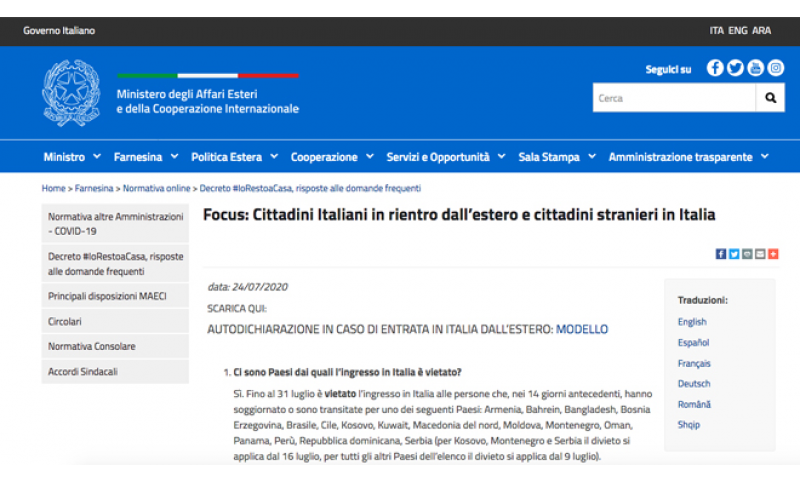The image size is (800, 484).
Task: Click the print icon above article
Action: click(x=747, y=254)
